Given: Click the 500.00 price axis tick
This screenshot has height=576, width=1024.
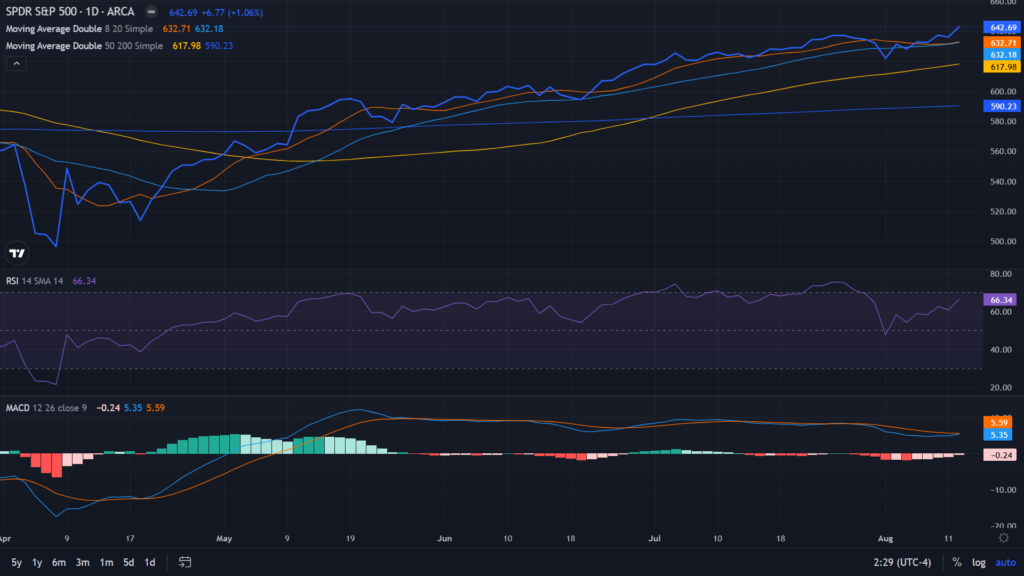Looking at the screenshot, I should coord(1002,241).
